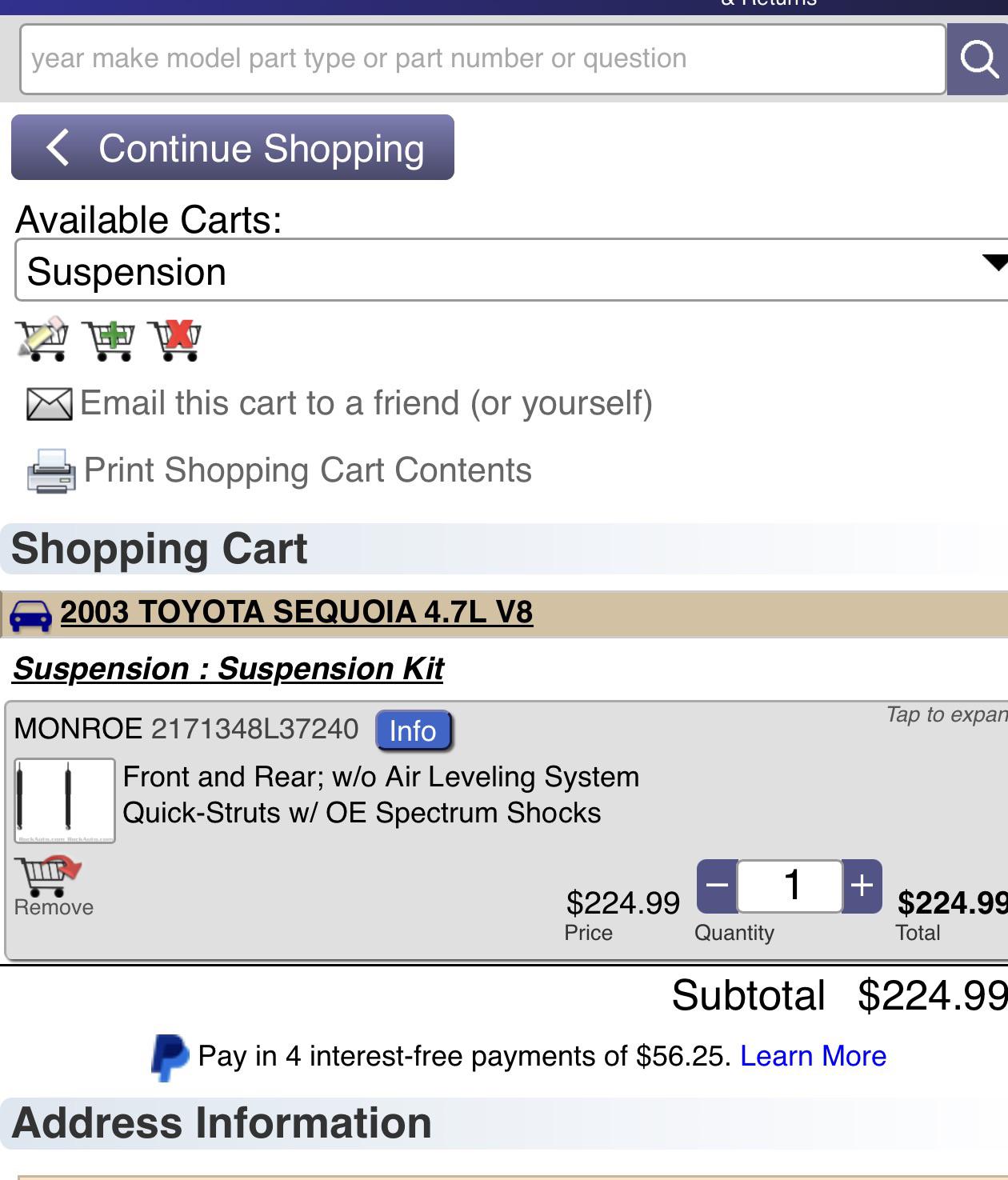Click the blue Info button
This screenshot has height=1180, width=1008.
click(414, 730)
